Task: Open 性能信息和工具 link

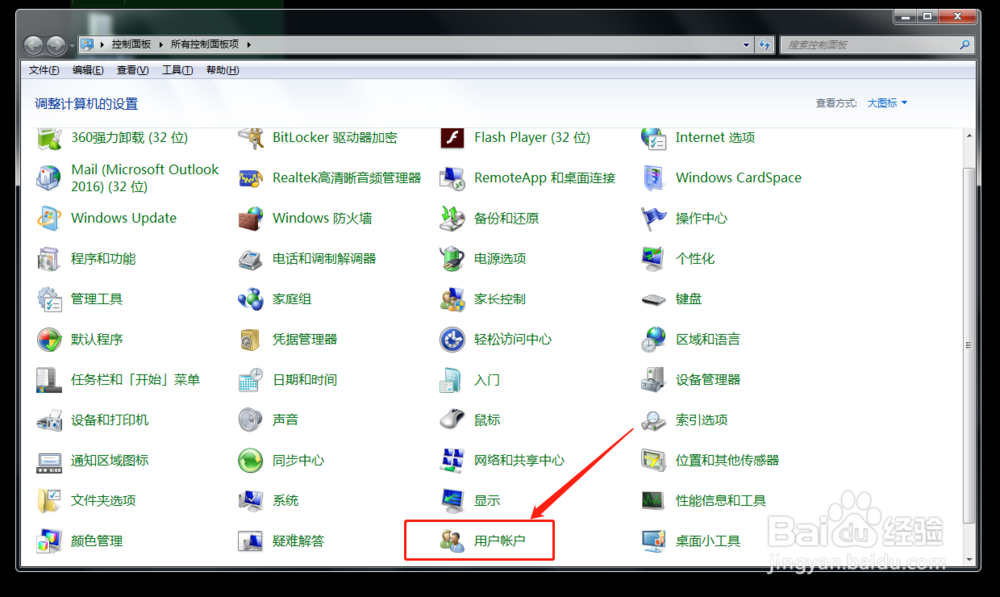Action: [x=721, y=501]
